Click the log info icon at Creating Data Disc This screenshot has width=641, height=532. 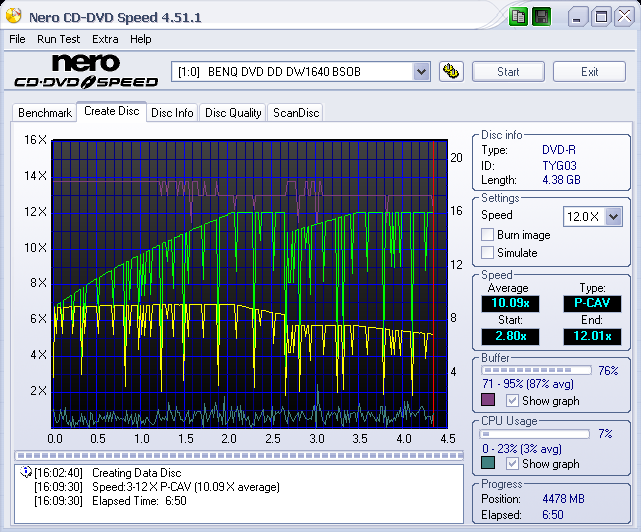point(26,473)
